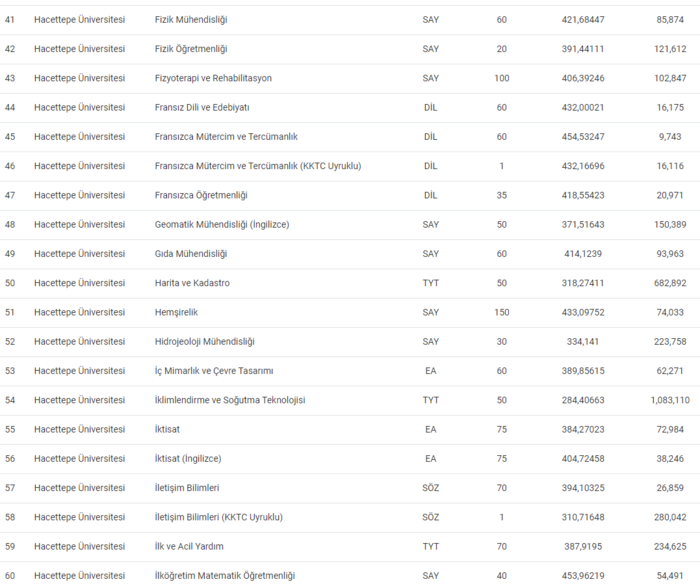Select the Fizyoterapi ve Rehabilitasyon row
700x586 pixels.
(x=213, y=78)
